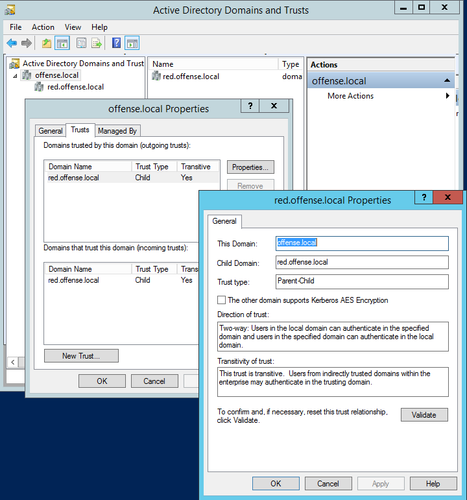Click the Forward arrow toolbar icon

coord(26,43)
